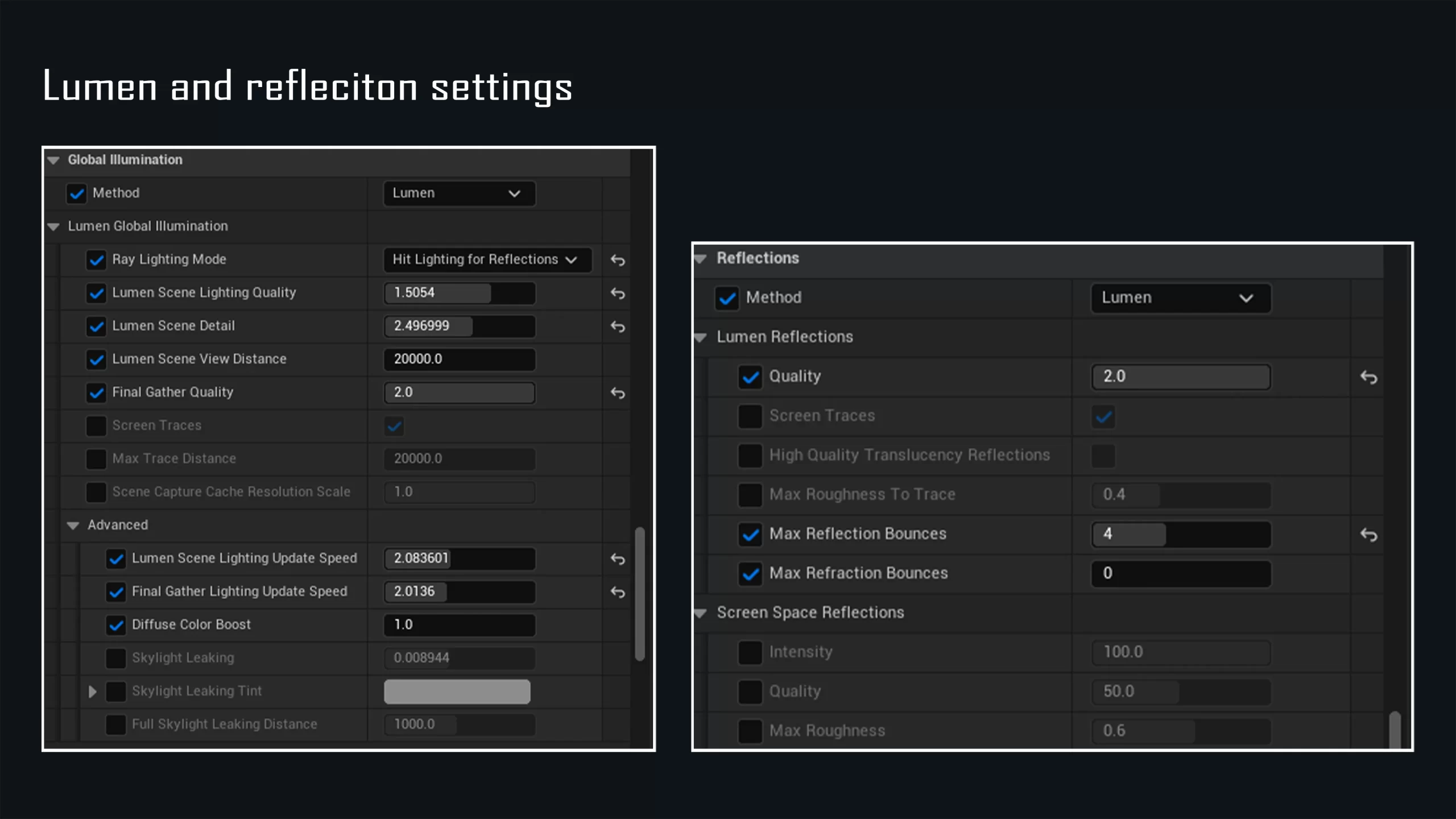Viewport: 1456px width, 819px height.
Task: Toggle Screen Traces value under Global Illumination
Action: point(394,426)
